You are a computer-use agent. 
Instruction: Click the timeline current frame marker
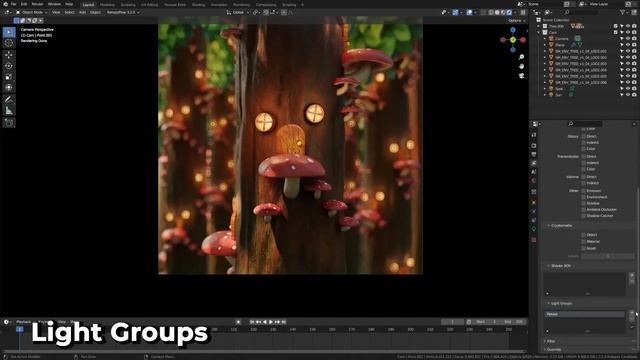[20, 329]
